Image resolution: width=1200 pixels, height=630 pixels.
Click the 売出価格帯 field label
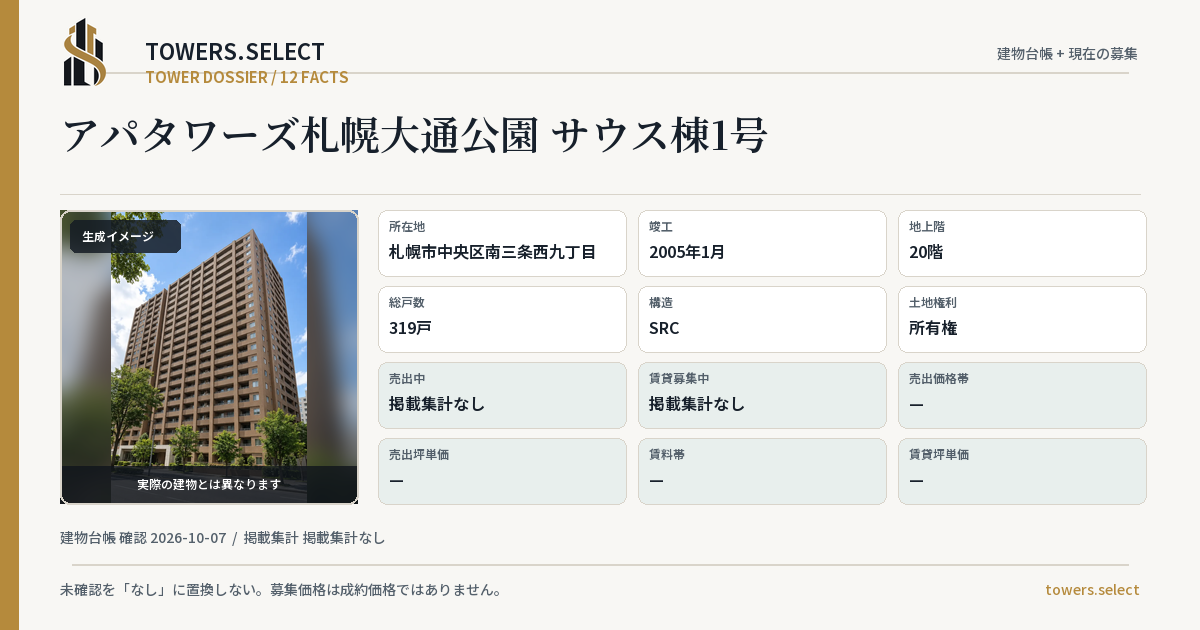click(939, 379)
